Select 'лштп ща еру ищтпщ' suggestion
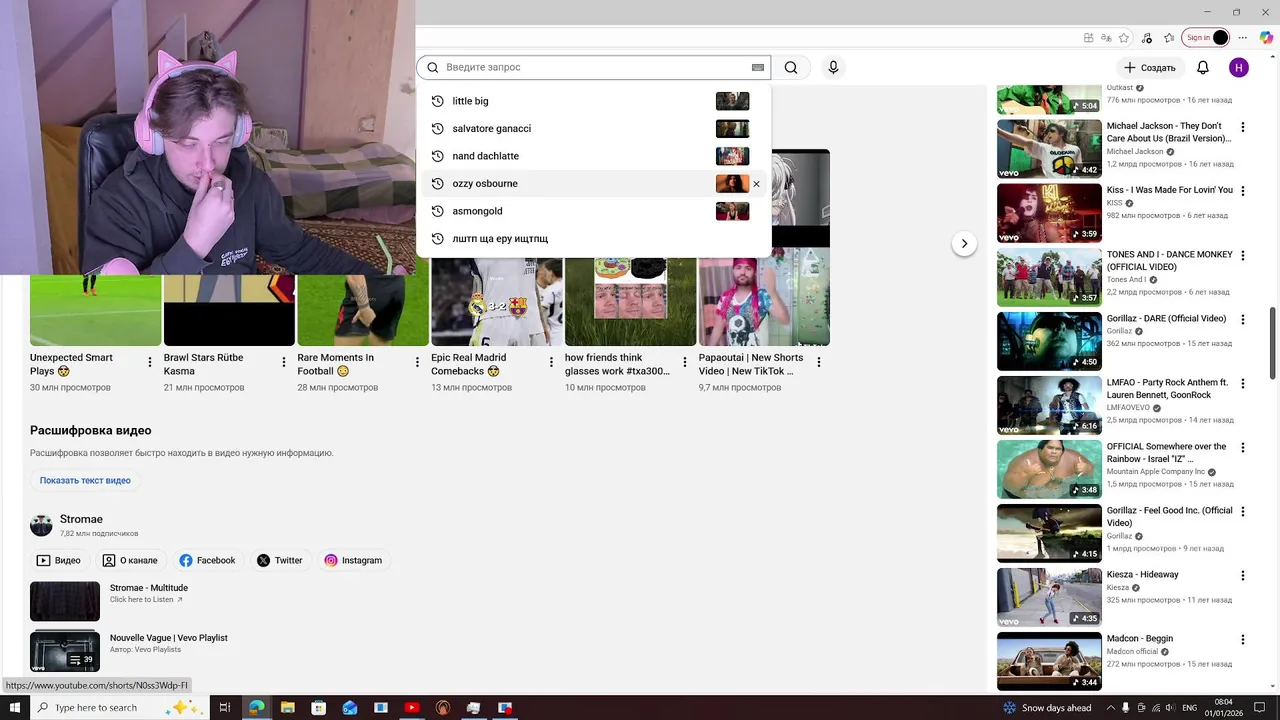 (594, 238)
